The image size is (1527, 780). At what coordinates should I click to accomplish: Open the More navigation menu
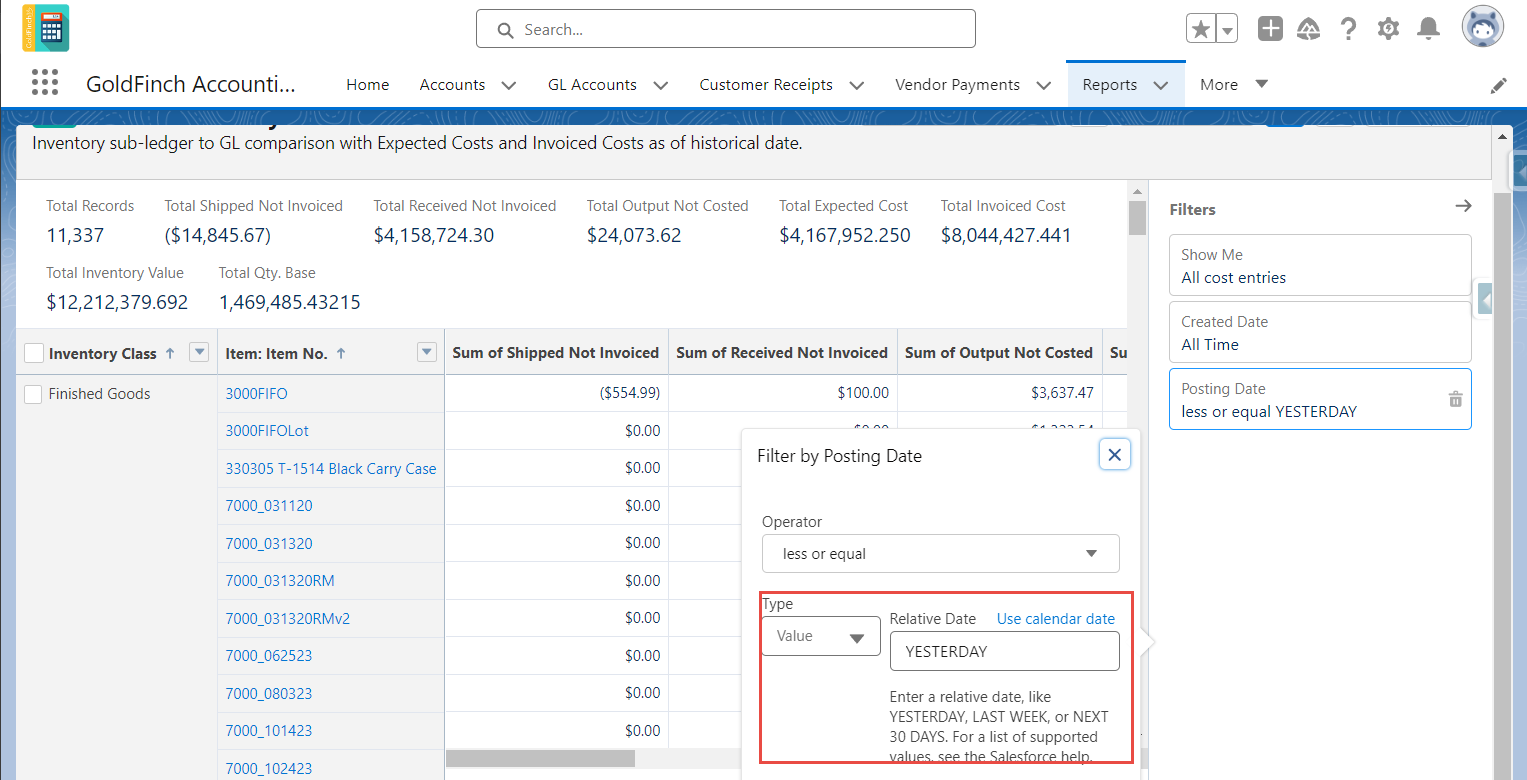point(1233,85)
